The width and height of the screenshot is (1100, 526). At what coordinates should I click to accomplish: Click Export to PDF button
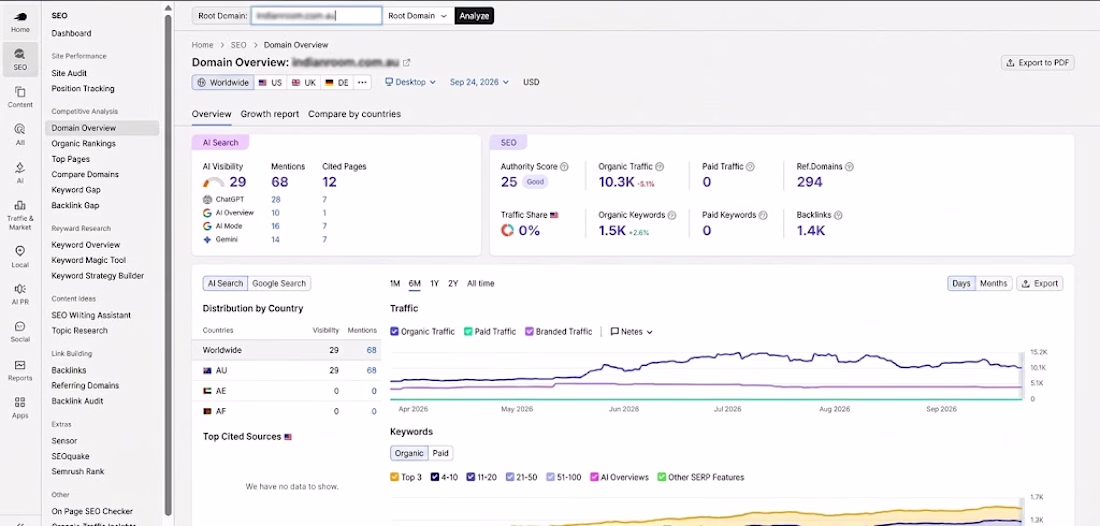click(x=1038, y=62)
